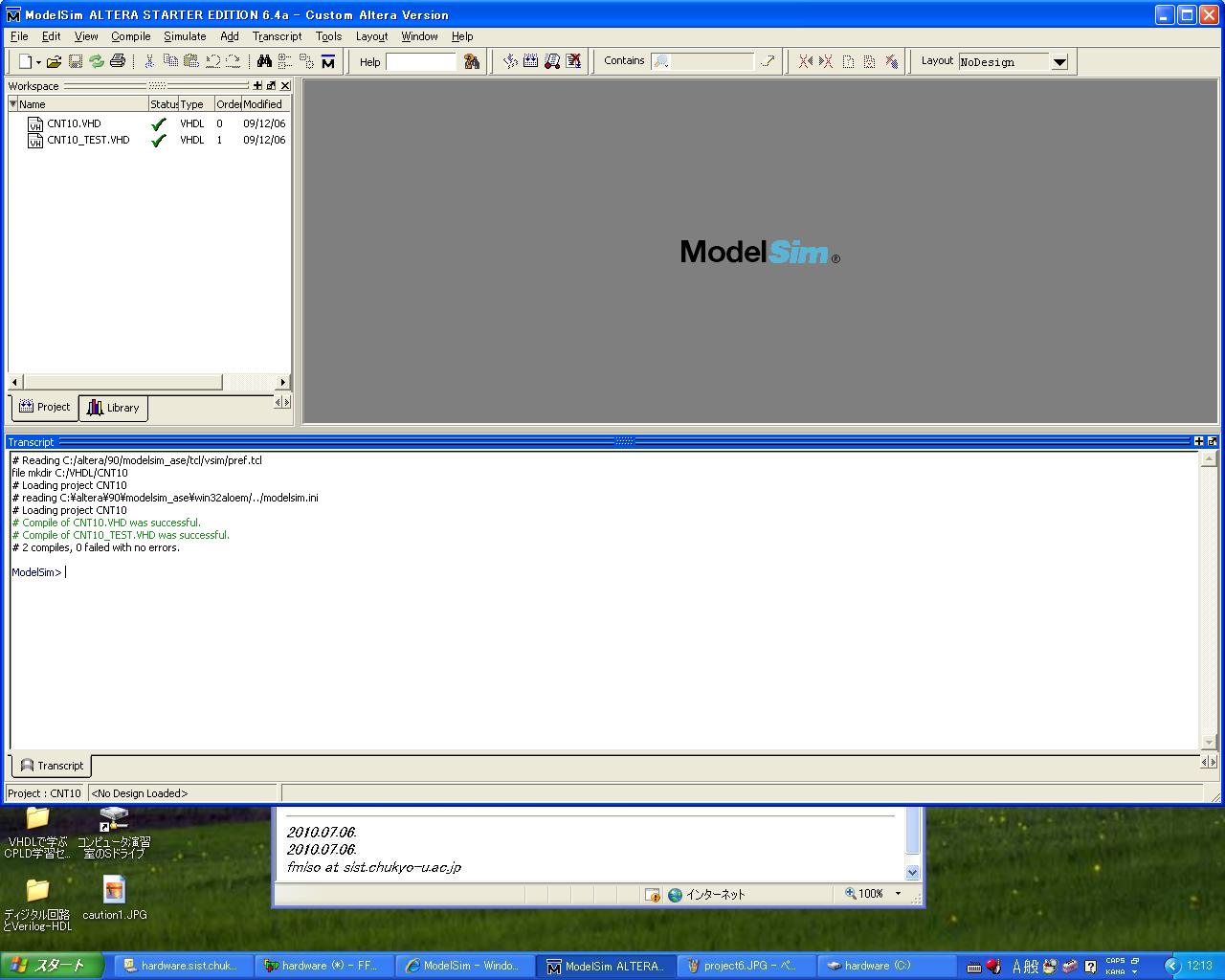Select the Transcript tab at bottom
This screenshot has width=1225, height=980.
tap(52, 766)
